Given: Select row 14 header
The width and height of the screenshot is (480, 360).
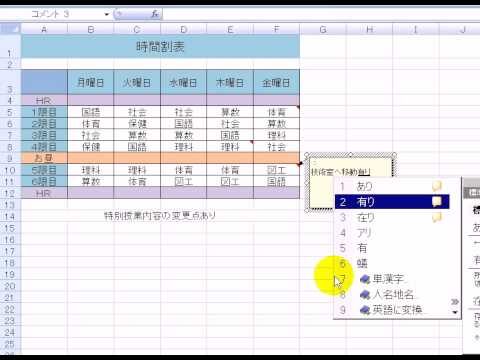Looking at the screenshot, I should pyautogui.click(x=10, y=217).
